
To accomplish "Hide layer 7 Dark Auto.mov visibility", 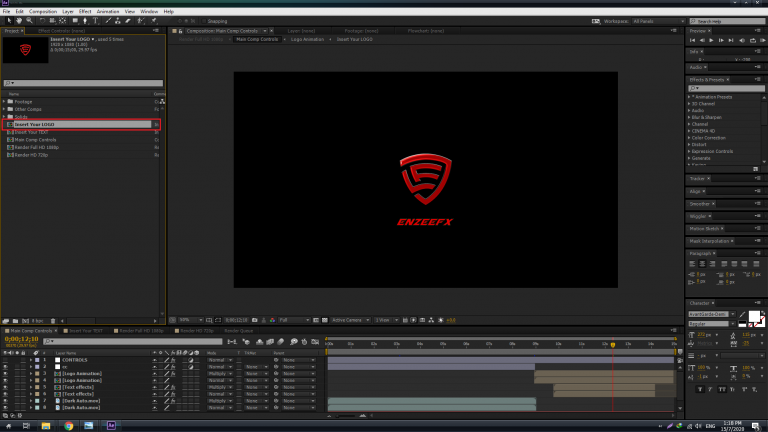I will [5, 401].
